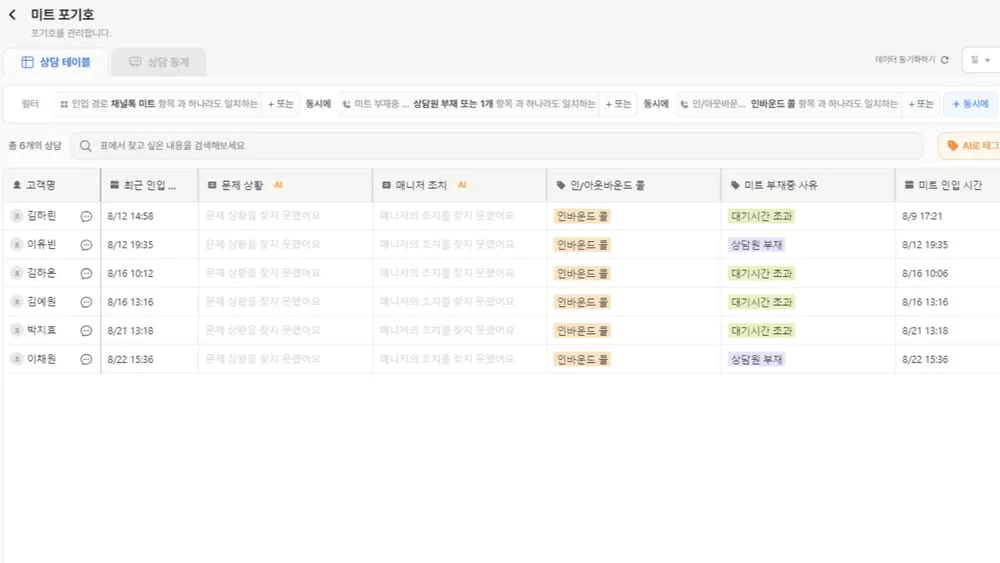Open chat bubble icon for 김하린

coord(86,216)
